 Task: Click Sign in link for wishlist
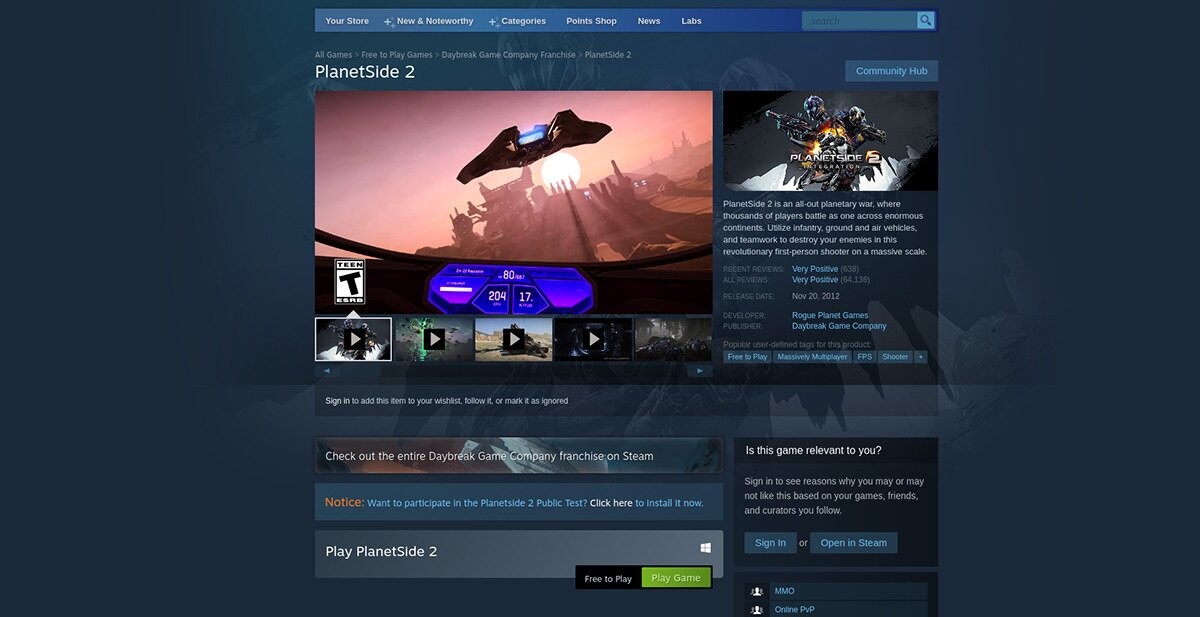[337, 401]
